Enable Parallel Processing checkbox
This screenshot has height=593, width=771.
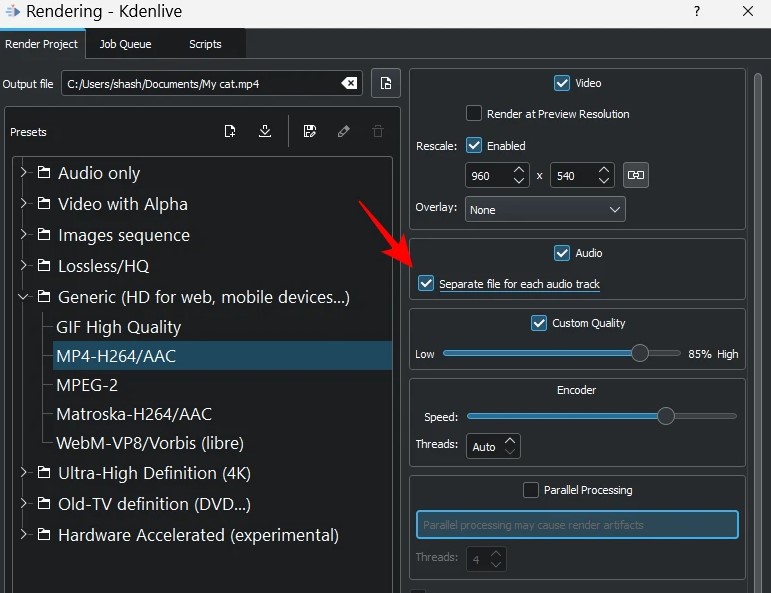[x=531, y=490]
